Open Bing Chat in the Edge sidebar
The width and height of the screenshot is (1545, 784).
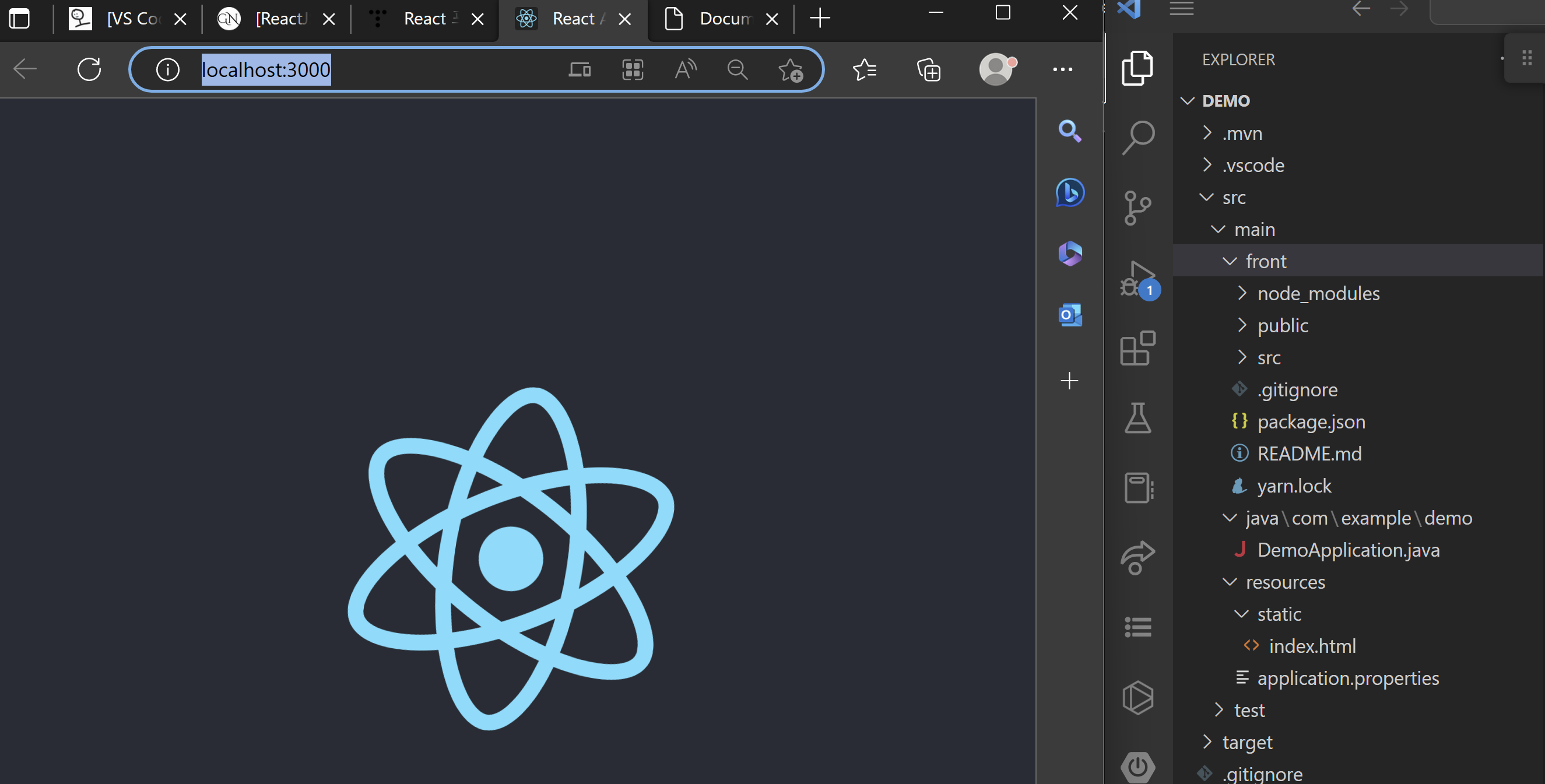click(x=1070, y=192)
